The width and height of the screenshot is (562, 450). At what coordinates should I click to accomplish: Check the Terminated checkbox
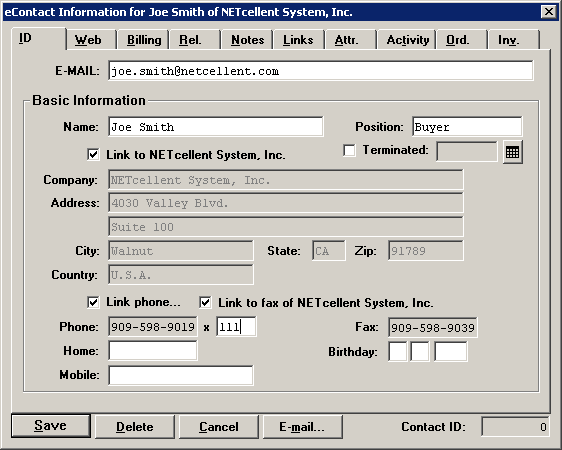(349, 150)
